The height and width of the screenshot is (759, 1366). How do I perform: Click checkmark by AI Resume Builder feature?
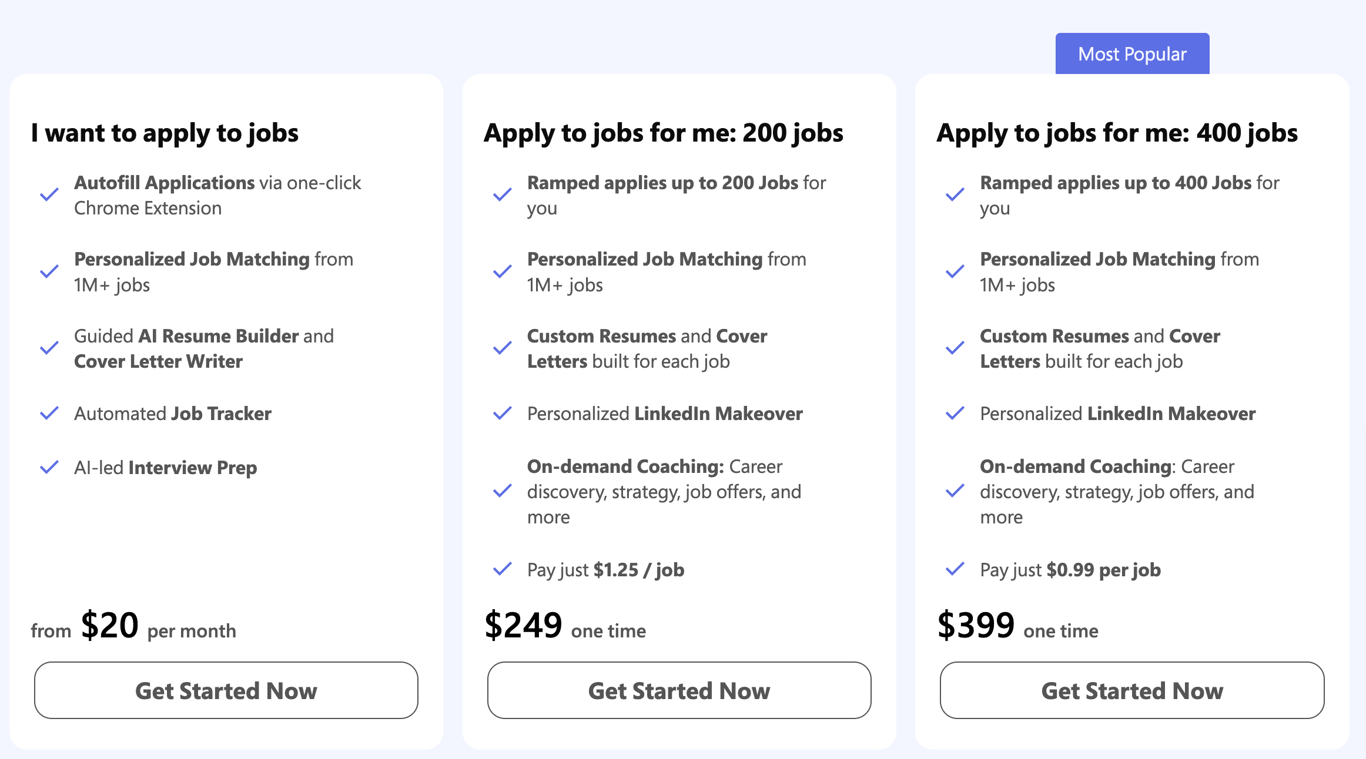coord(49,348)
